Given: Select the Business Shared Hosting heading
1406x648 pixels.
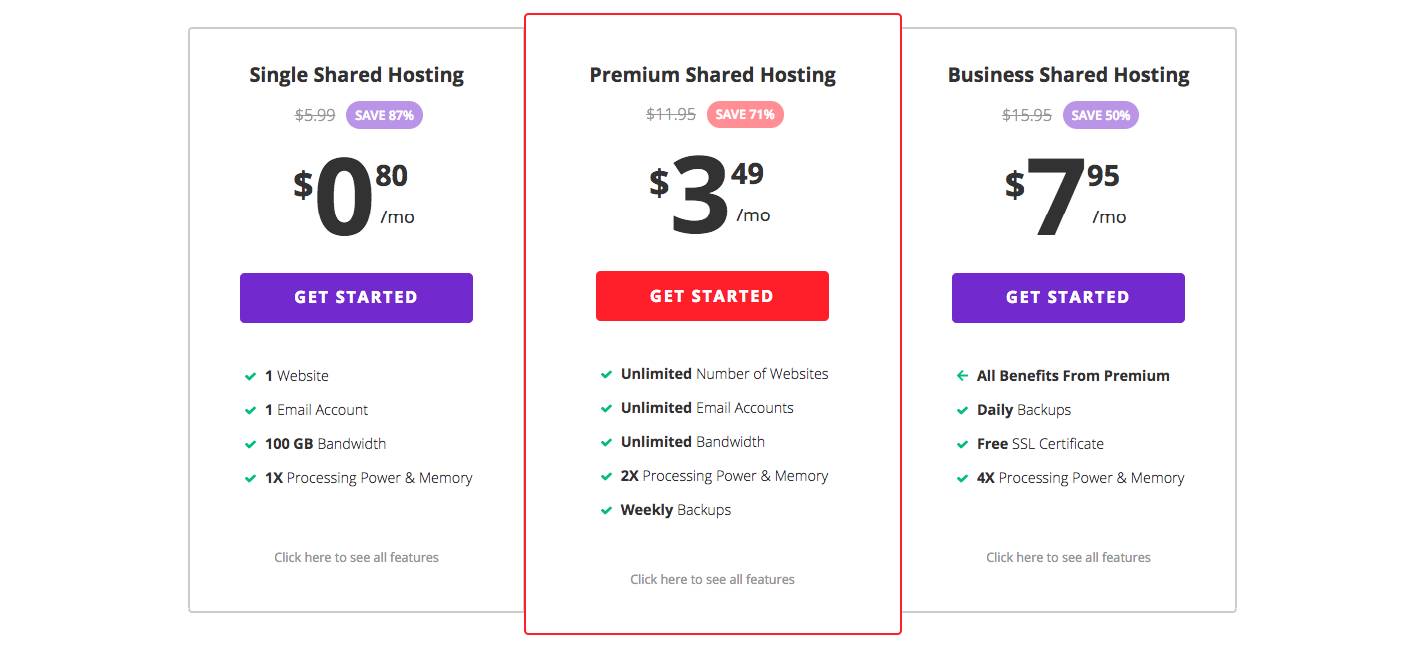Looking at the screenshot, I should tap(1068, 75).
